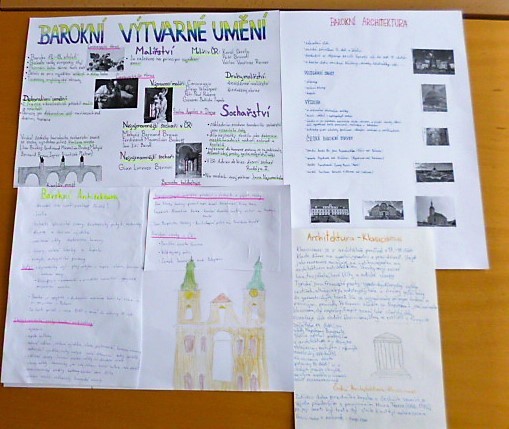The image size is (509, 429).
Task: Click the 'Gian Lorenzo Bernini' name
Action: [x=146, y=167]
